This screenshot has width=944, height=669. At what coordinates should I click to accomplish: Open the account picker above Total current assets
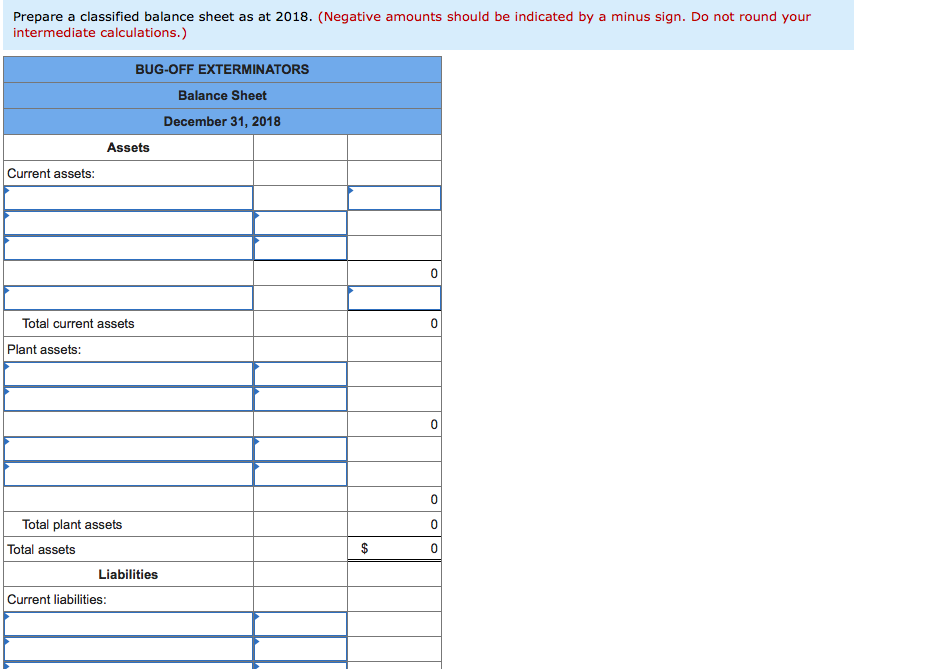128,297
